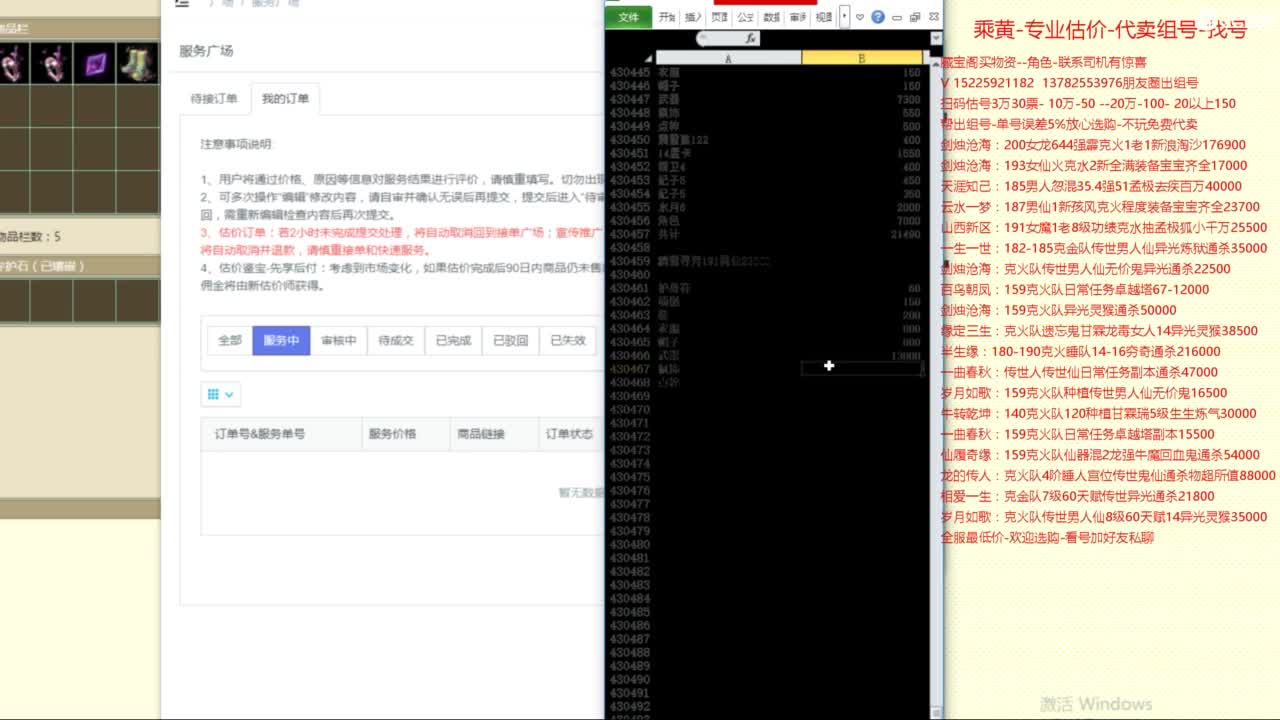This screenshot has width=1280, height=720.
Task: Select the green boots inventory item
Action: tap(138, 64)
